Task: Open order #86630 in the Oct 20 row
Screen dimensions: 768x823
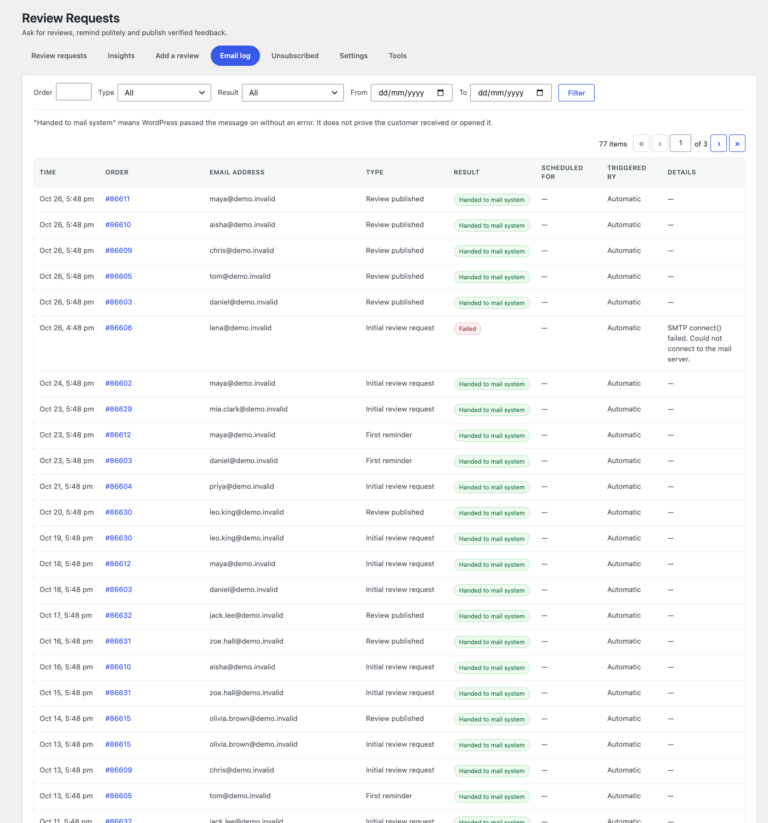Action: pos(119,512)
